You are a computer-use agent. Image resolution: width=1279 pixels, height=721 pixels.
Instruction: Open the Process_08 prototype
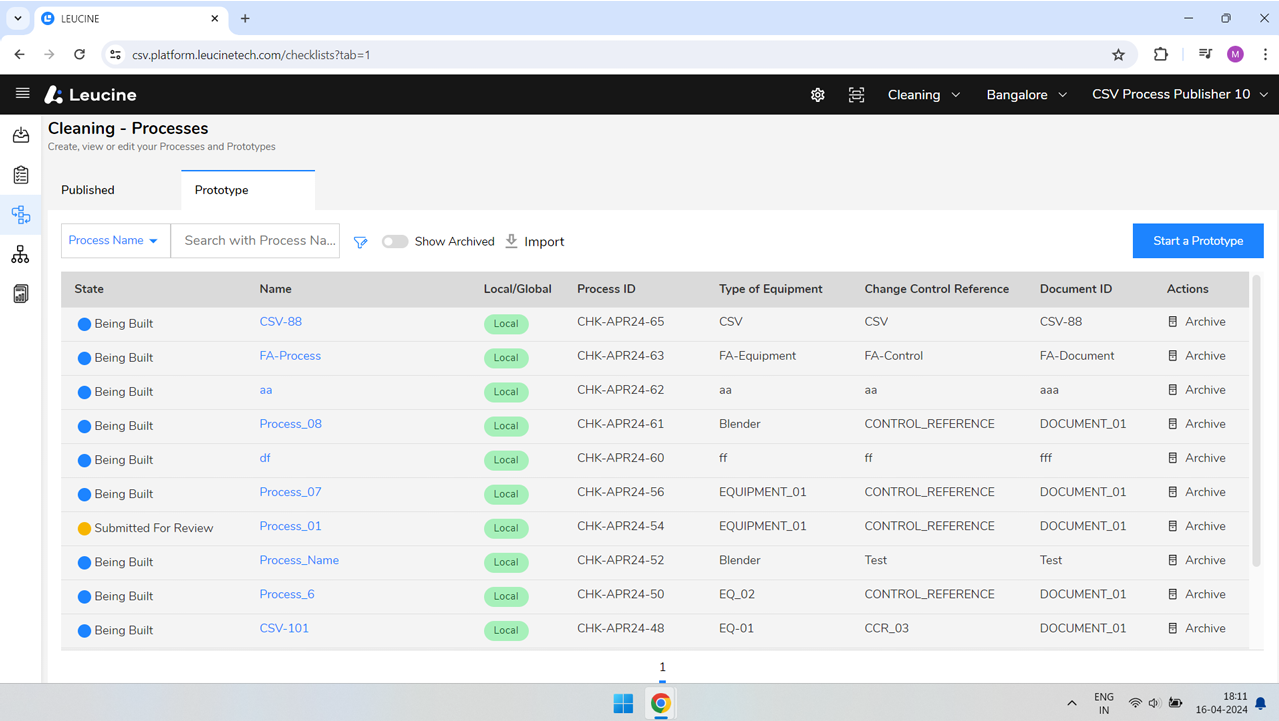click(x=290, y=424)
